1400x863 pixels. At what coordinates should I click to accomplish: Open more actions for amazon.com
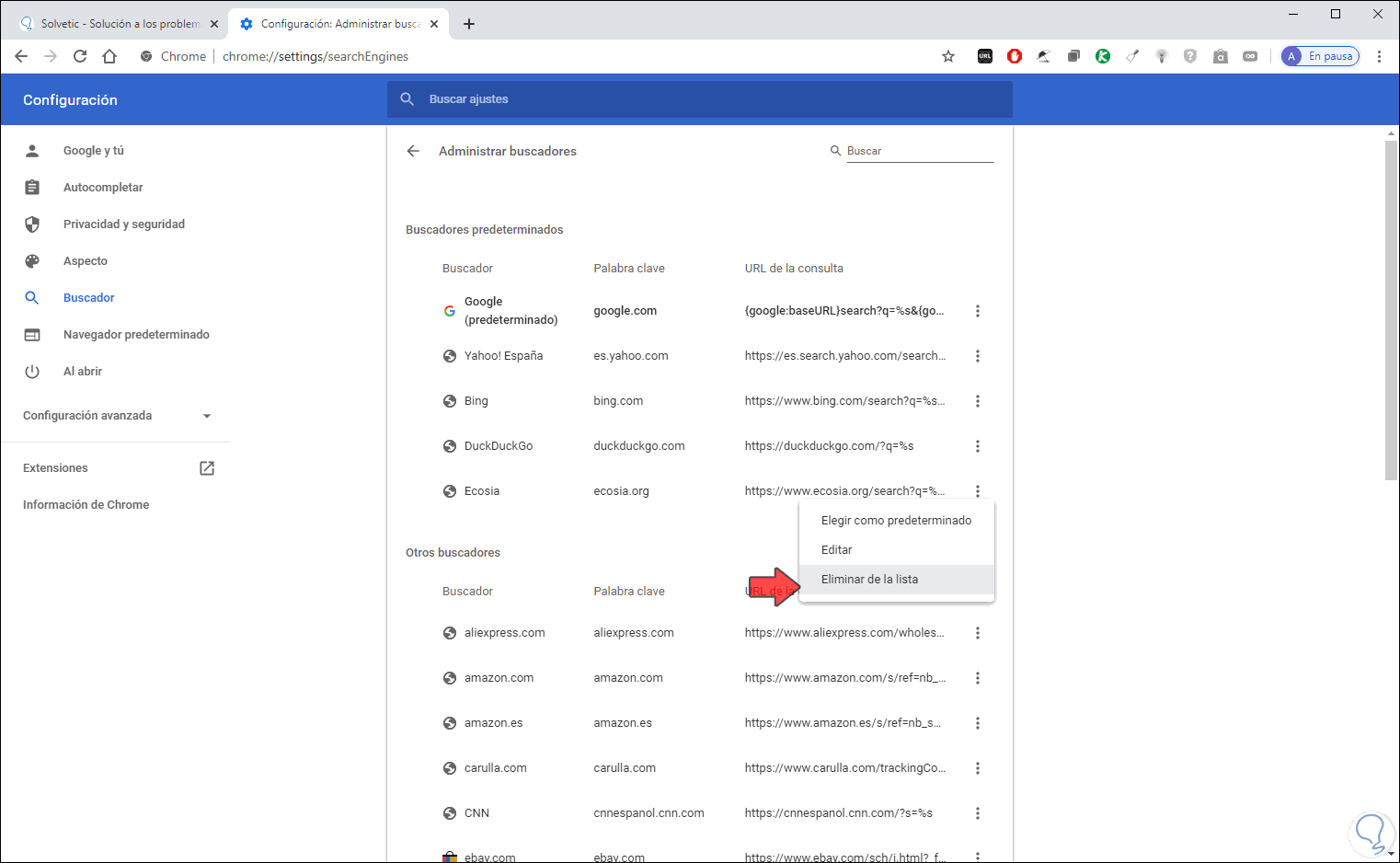point(978,678)
